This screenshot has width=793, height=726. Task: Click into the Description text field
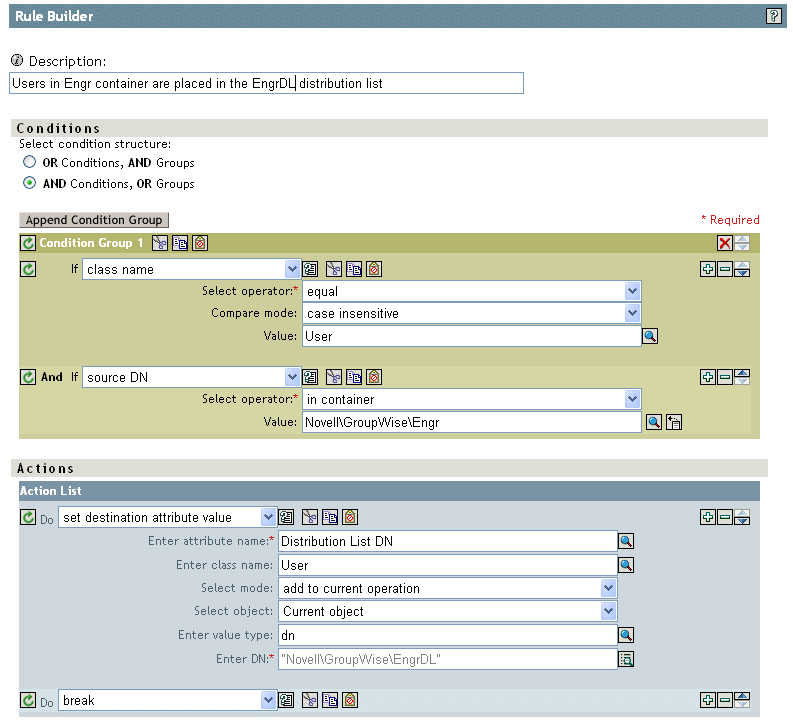[266, 84]
